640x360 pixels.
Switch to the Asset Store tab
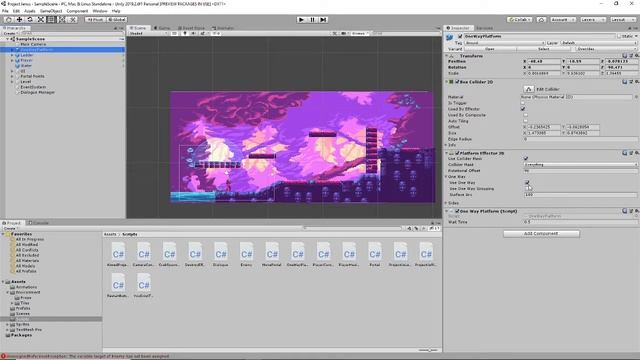click(191, 28)
